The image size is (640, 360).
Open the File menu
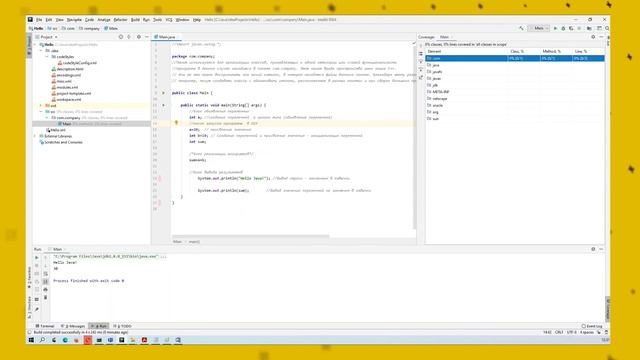pos(39,20)
